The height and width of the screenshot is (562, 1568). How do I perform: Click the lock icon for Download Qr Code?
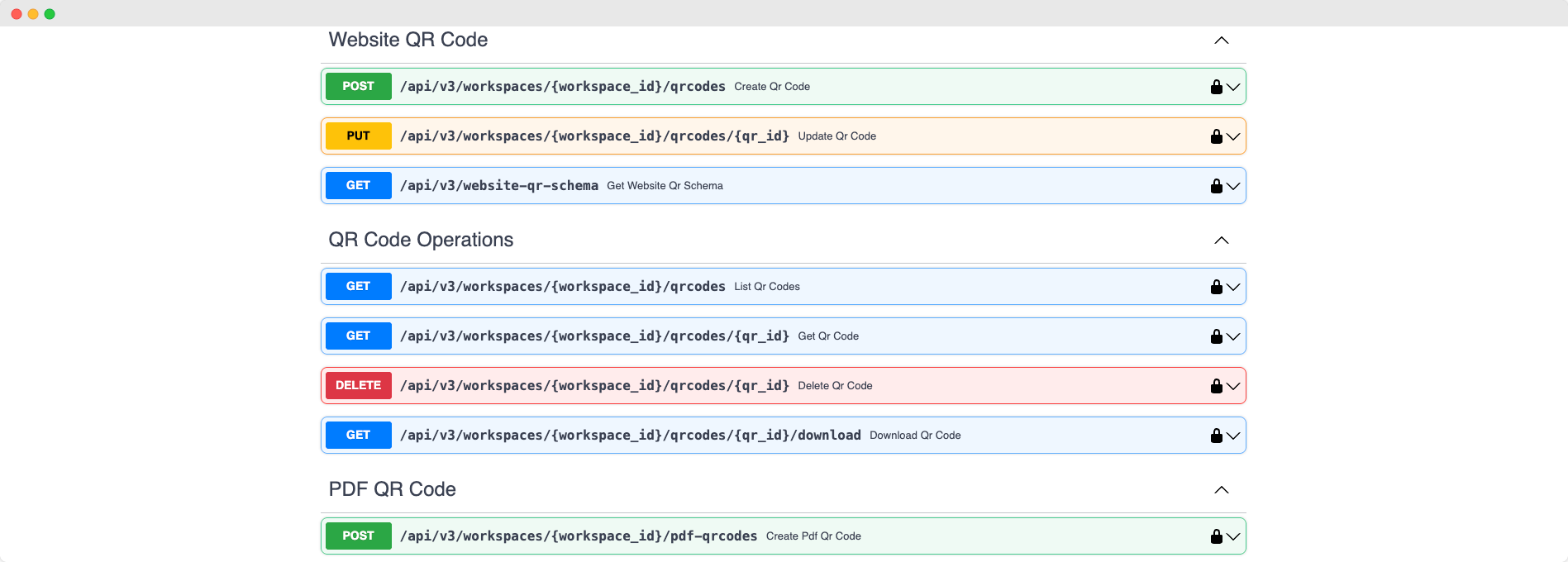1216,436
